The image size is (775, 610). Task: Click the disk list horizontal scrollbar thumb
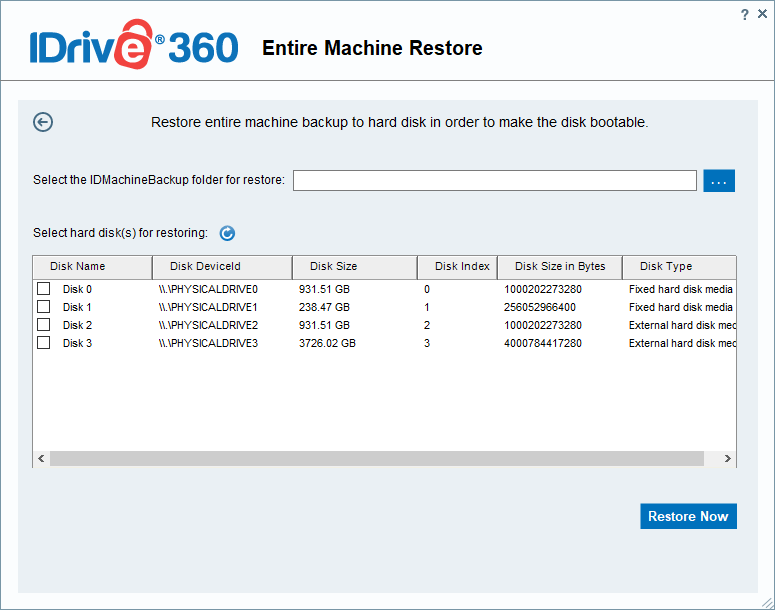(x=376, y=458)
